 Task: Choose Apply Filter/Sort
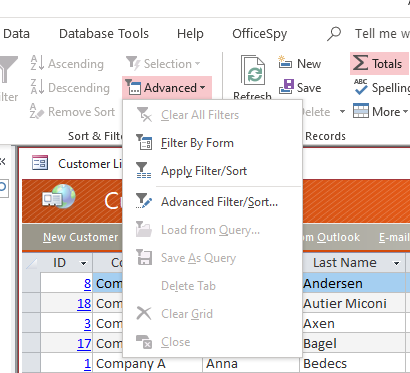(x=212, y=171)
